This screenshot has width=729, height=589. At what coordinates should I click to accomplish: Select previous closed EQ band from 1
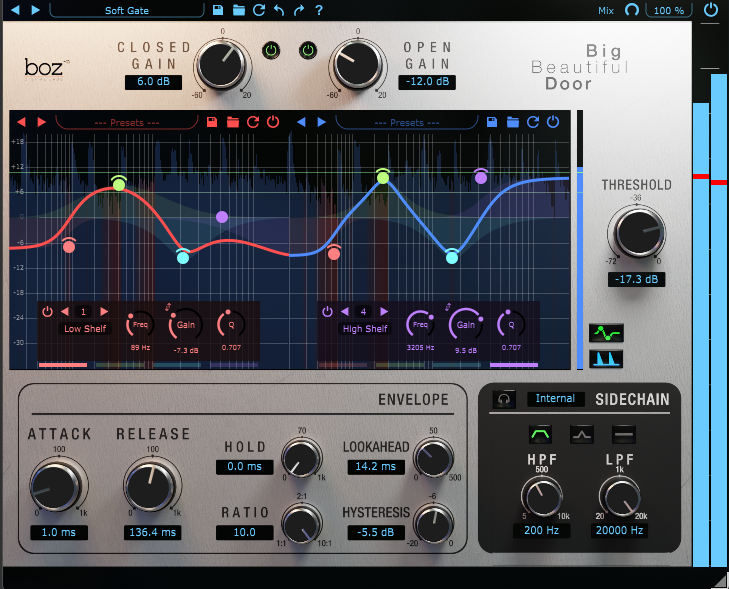click(x=65, y=311)
